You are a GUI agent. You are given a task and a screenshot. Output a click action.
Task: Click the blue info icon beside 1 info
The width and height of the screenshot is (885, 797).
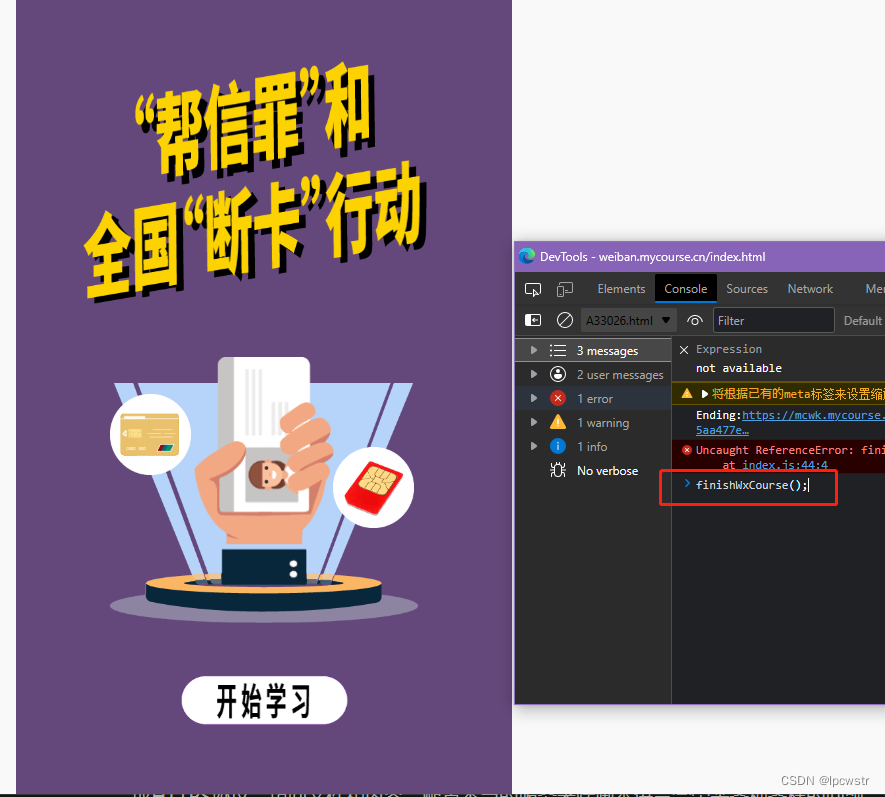click(558, 447)
